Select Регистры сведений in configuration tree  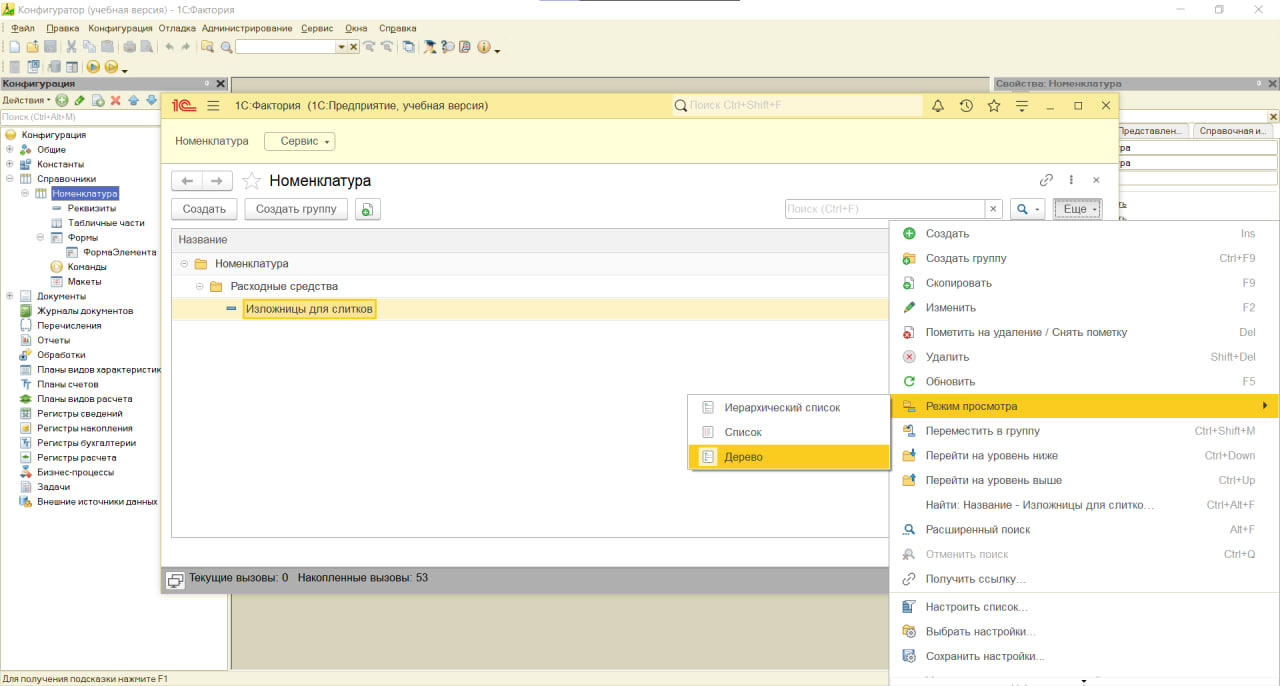point(80,413)
